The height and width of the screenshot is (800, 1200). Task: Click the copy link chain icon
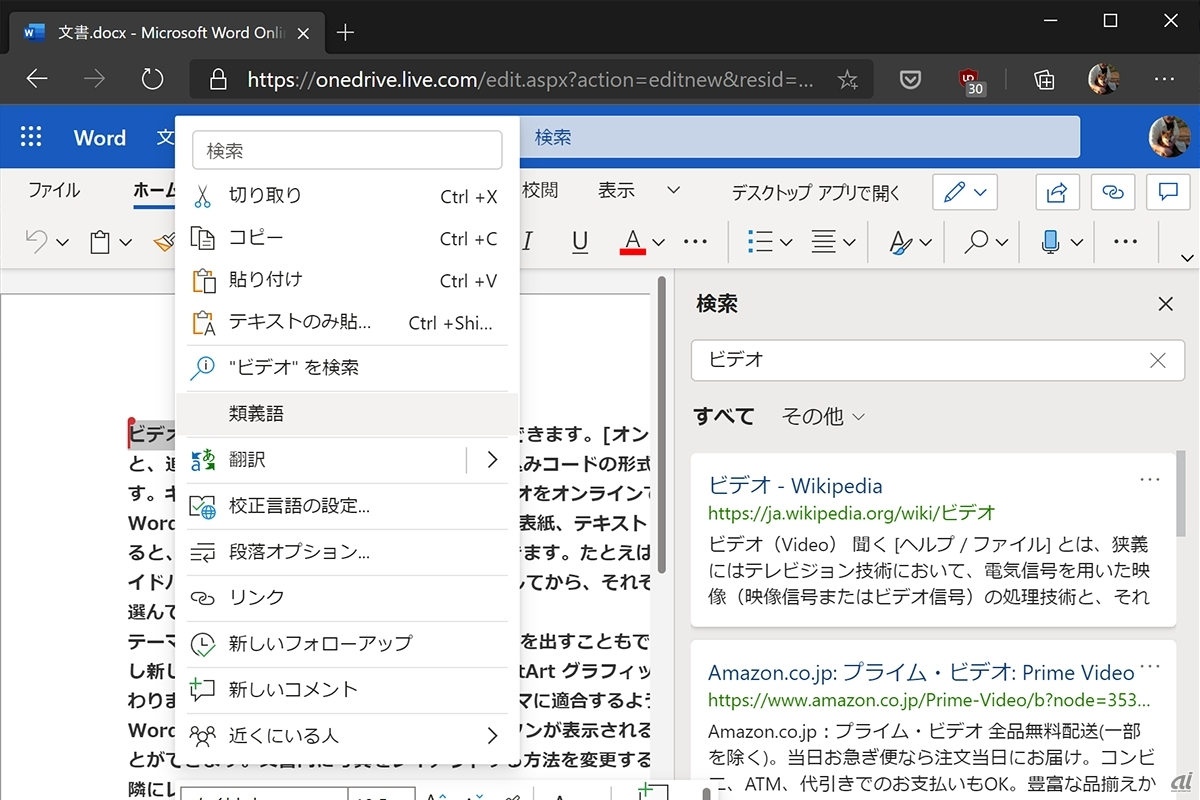pyautogui.click(x=1112, y=192)
